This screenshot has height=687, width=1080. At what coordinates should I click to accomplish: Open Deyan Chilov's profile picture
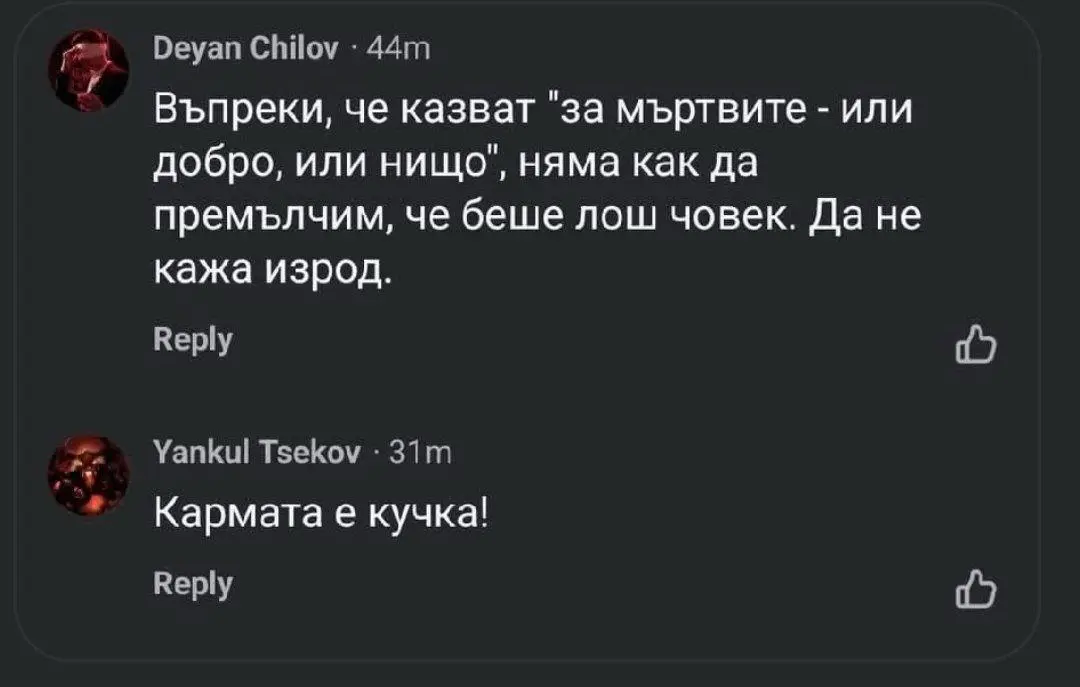click(x=93, y=68)
